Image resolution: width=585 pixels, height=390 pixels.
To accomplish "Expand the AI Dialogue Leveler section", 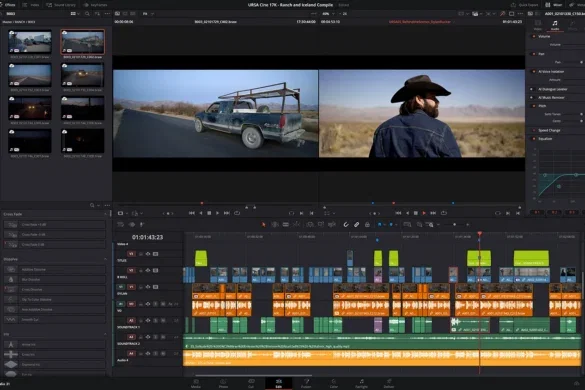I will tap(553, 89).
